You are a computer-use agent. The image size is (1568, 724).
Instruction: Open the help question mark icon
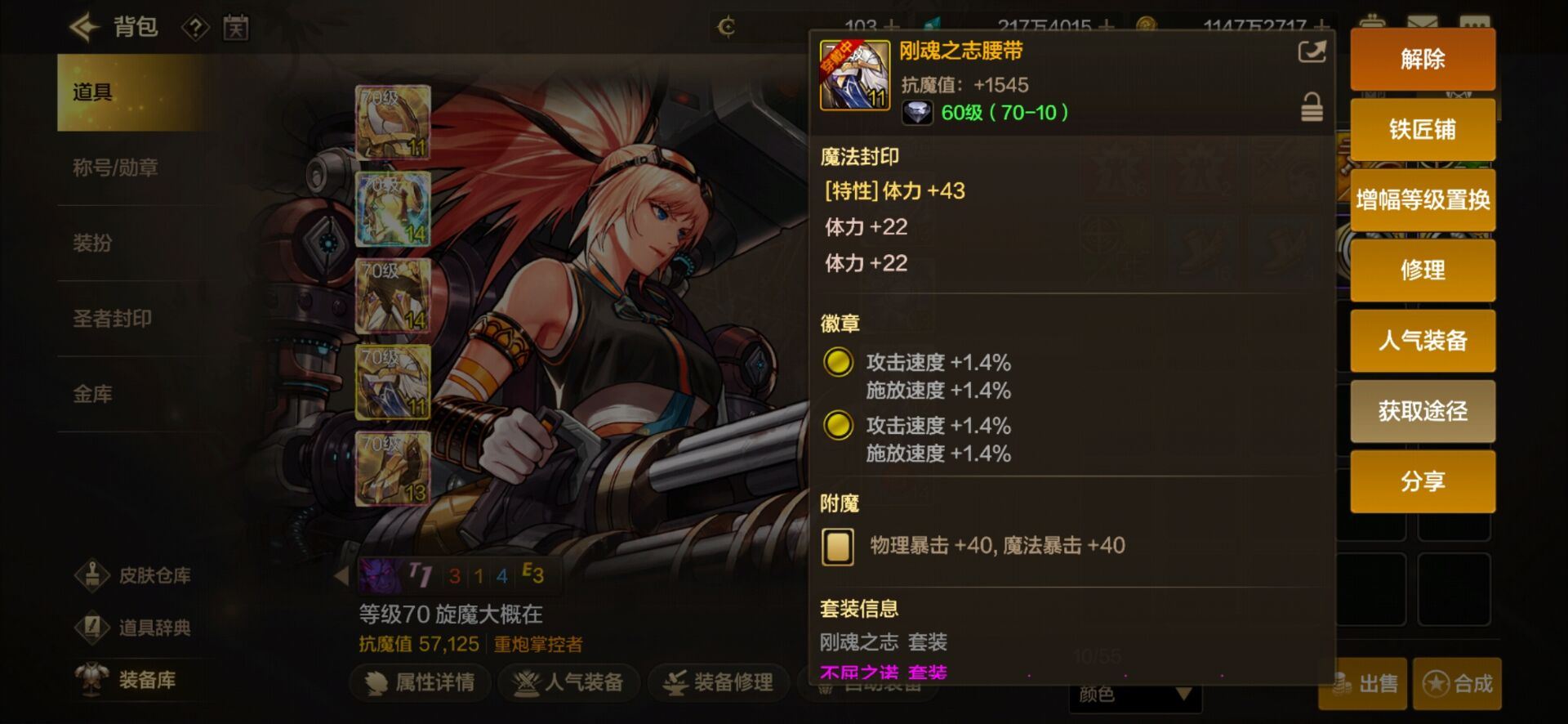195,29
